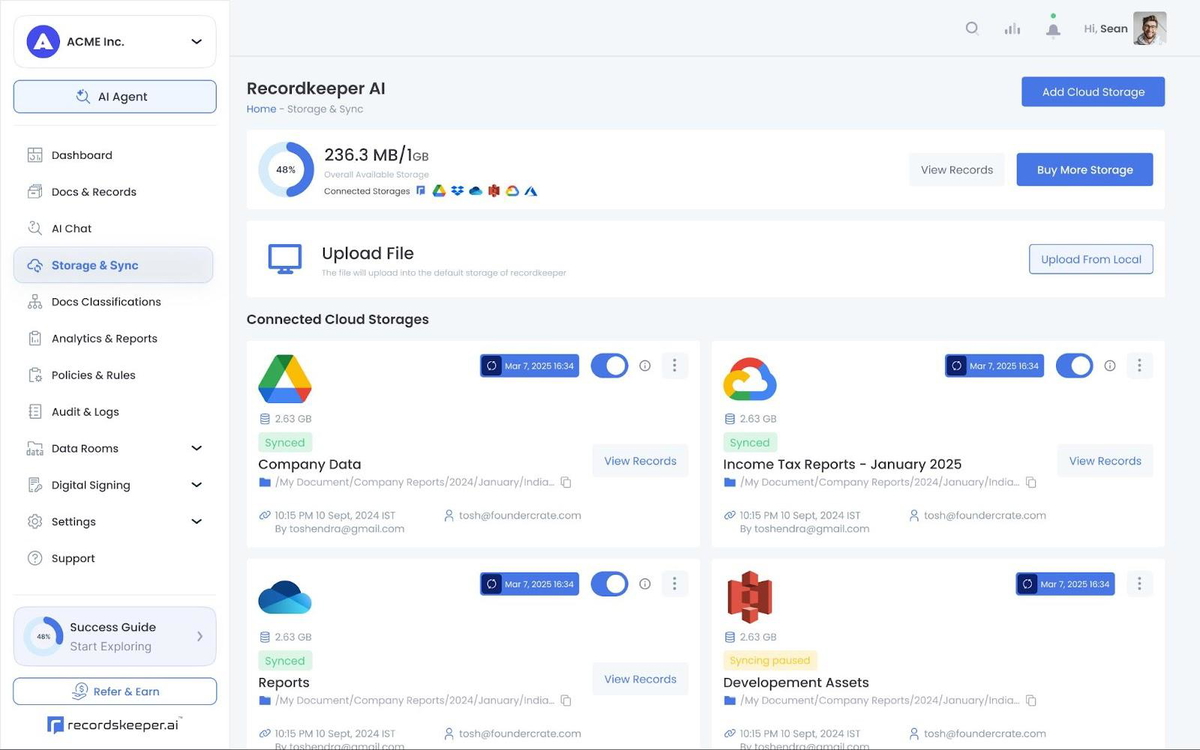Open three-dot menu on Reports card
The height and width of the screenshot is (750, 1200).
tap(674, 584)
